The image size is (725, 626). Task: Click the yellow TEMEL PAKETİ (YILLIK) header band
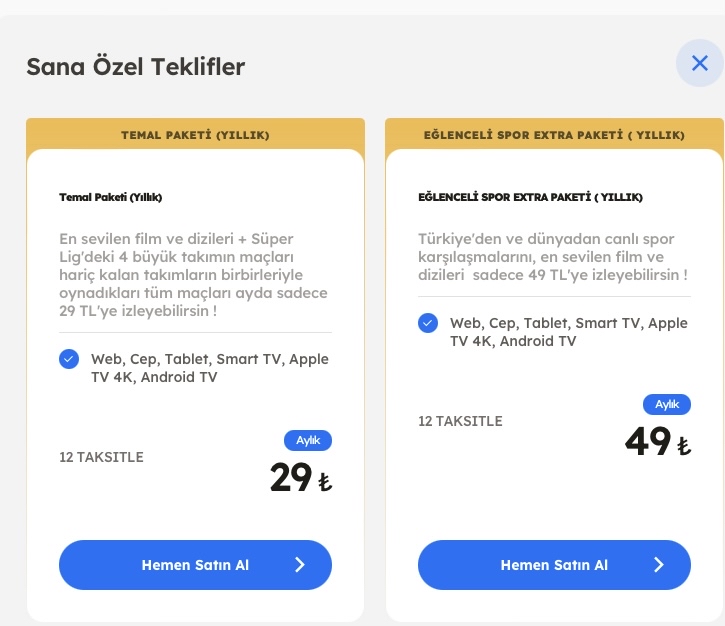(195, 134)
